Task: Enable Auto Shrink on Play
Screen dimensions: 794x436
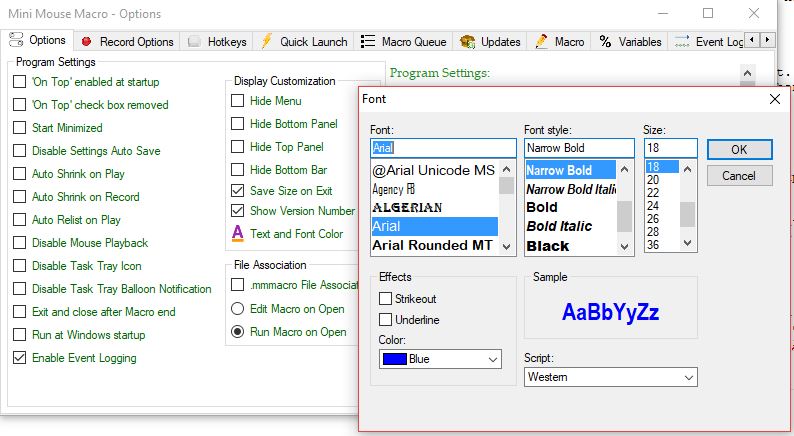Action: (x=19, y=174)
